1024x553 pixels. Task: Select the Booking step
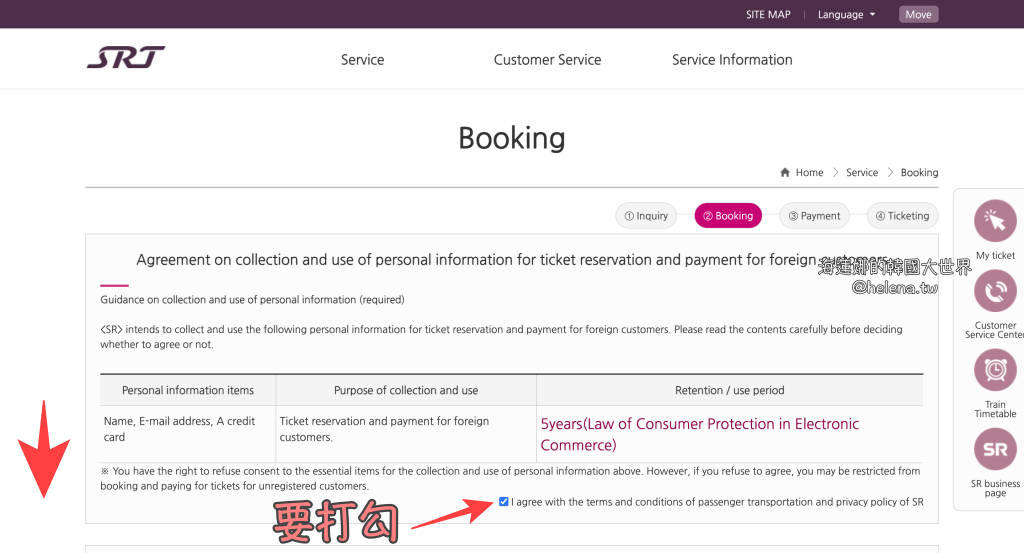pyautogui.click(x=728, y=215)
